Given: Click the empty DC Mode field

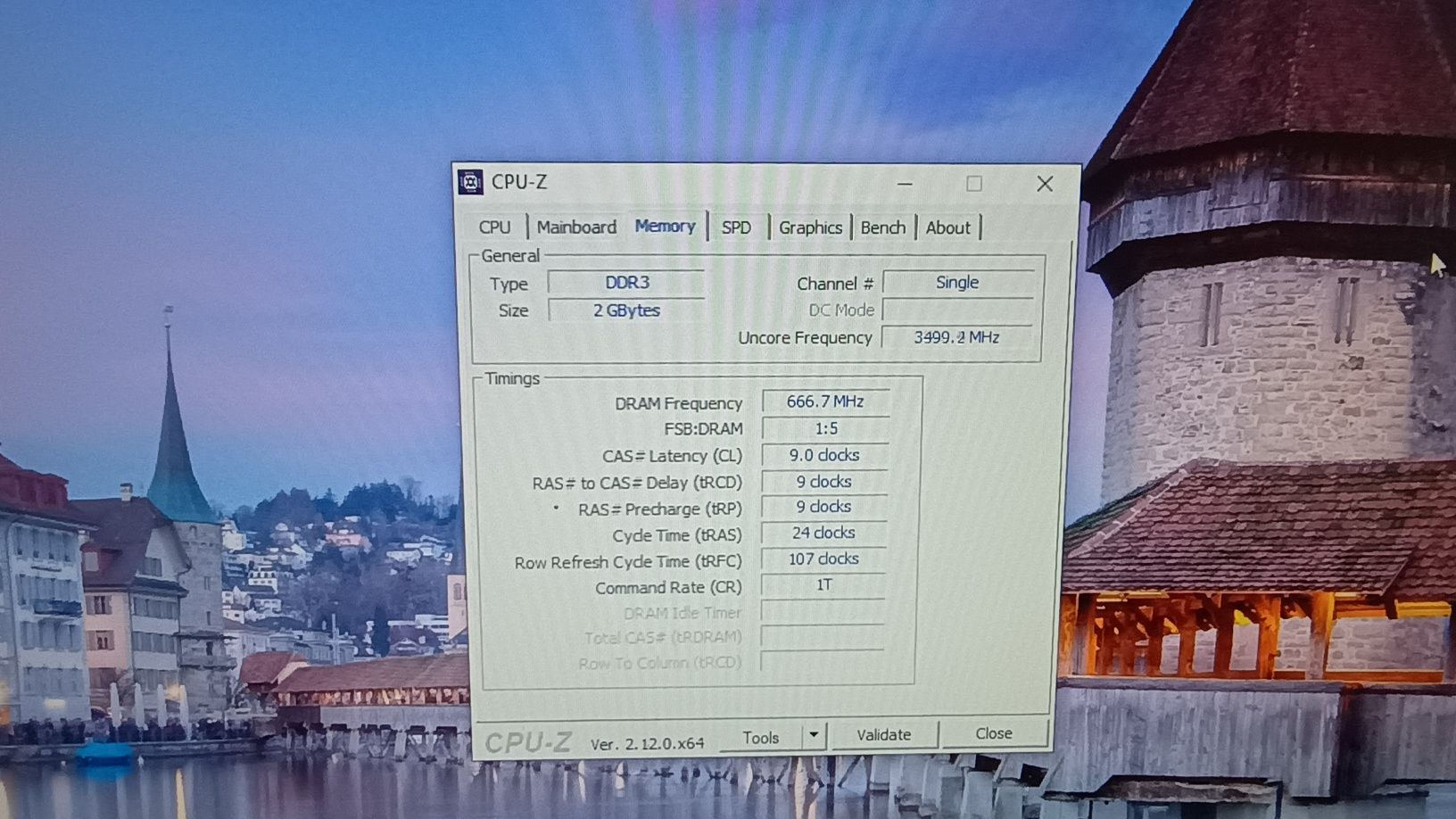Looking at the screenshot, I should (958, 310).
